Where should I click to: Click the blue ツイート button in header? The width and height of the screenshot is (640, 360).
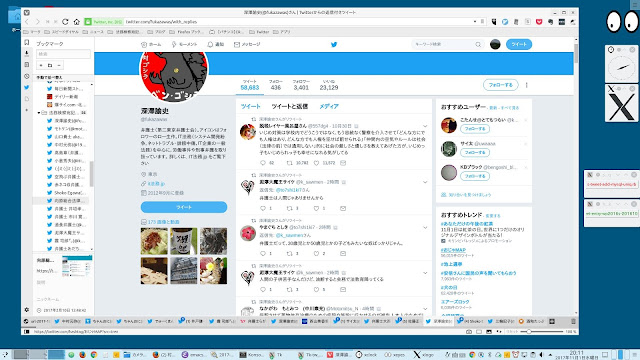[x=519, y=44]
